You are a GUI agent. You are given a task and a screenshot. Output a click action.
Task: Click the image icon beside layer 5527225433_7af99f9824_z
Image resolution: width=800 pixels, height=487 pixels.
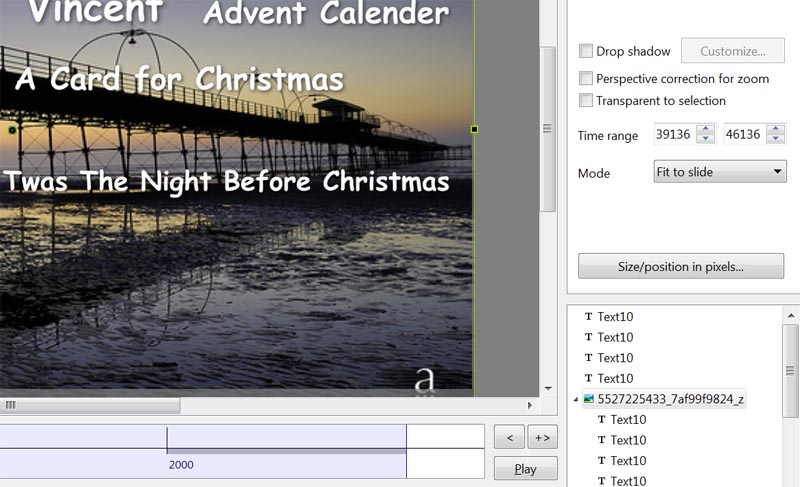pos(589,399)
